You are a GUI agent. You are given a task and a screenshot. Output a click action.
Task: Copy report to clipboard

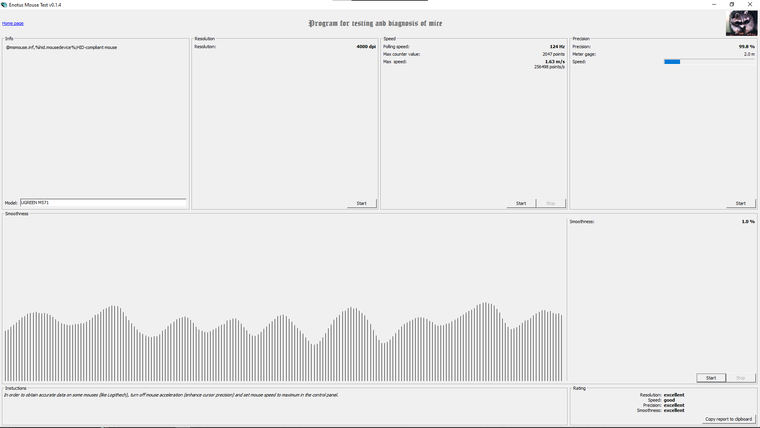728,419
